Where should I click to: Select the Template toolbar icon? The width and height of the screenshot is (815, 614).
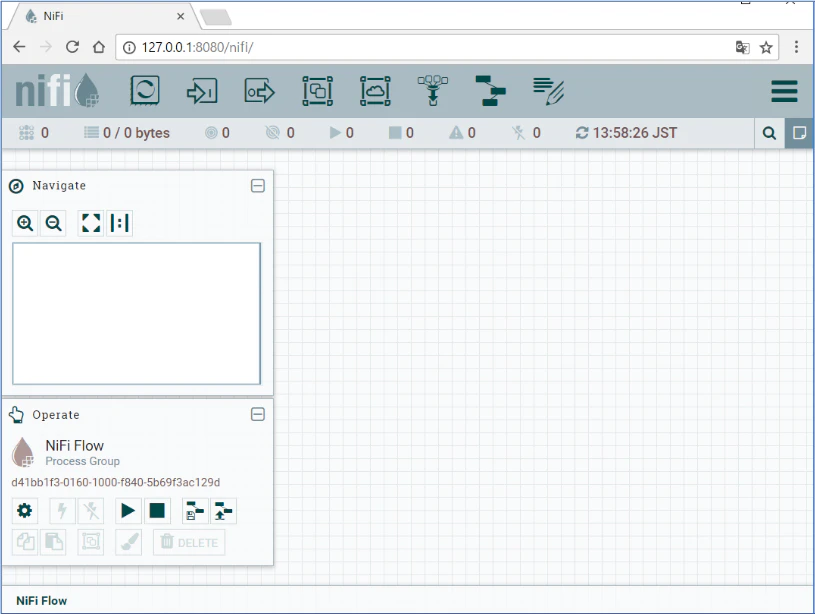(490, 91)
